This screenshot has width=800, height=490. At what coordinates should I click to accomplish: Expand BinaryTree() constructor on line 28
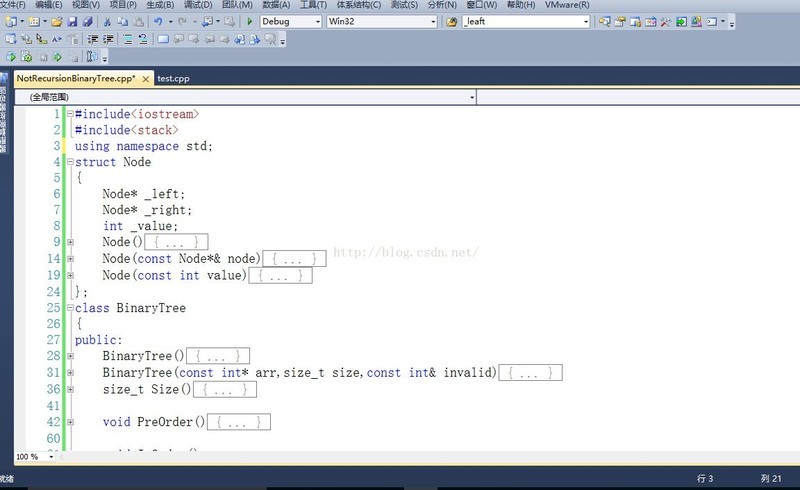[70, 356]
